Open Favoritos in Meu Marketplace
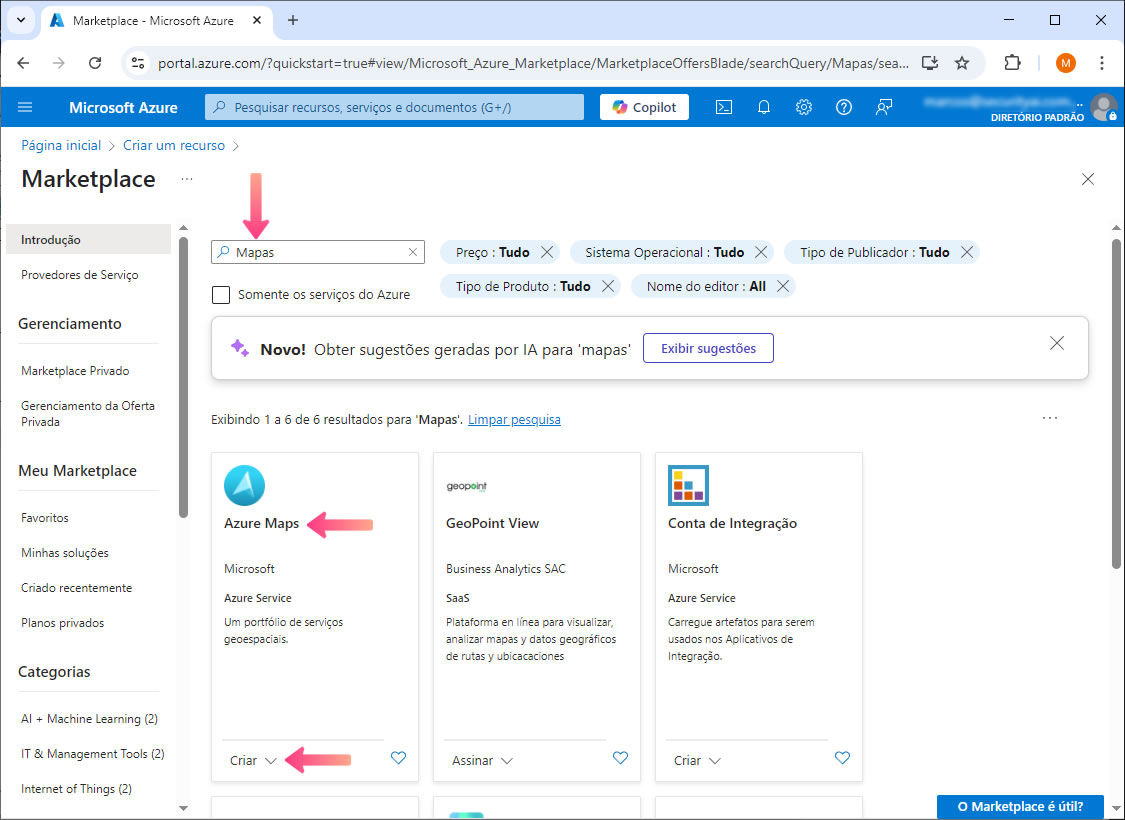1125x820 pixels. click(44, 517)
